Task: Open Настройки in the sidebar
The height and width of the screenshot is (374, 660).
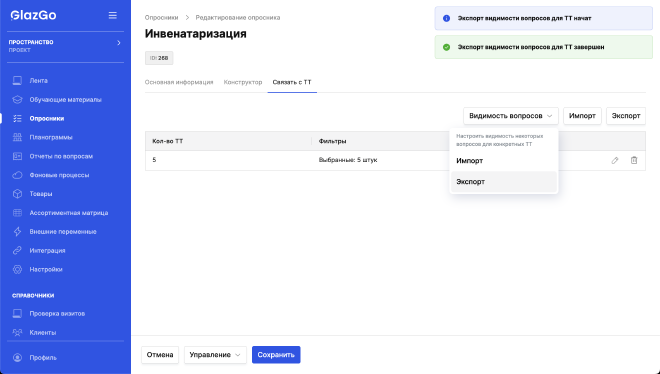Action: pyautogui.click(x=46, y=269)
